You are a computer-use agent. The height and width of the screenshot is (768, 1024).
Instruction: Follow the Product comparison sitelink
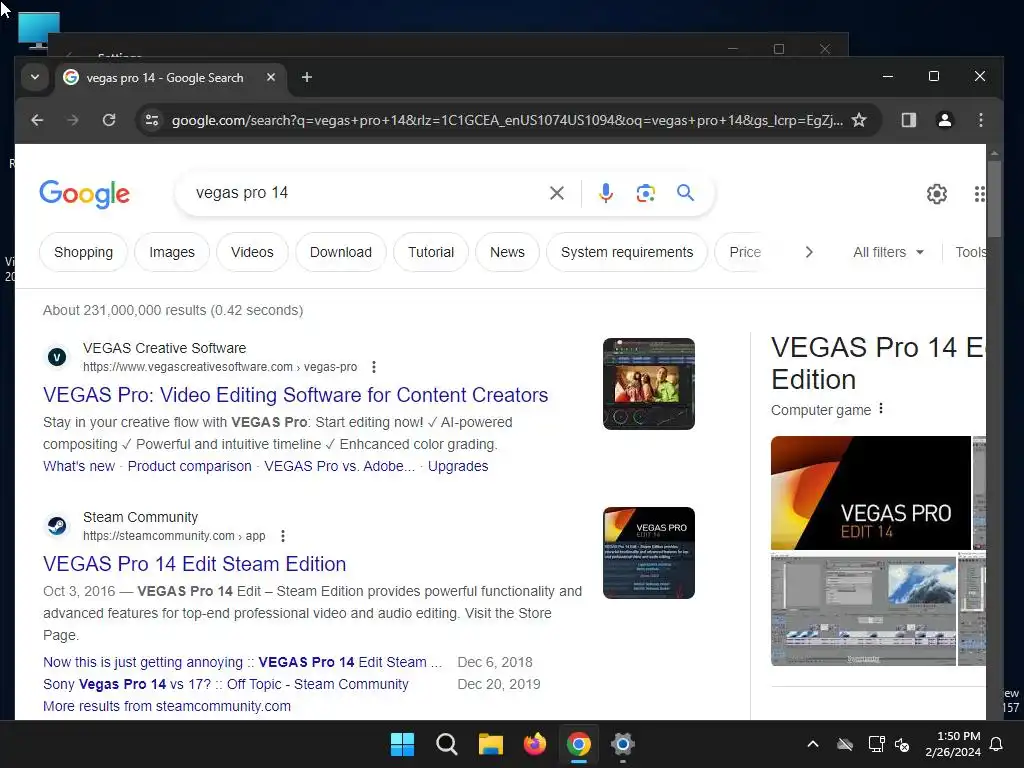coord(189,466)
